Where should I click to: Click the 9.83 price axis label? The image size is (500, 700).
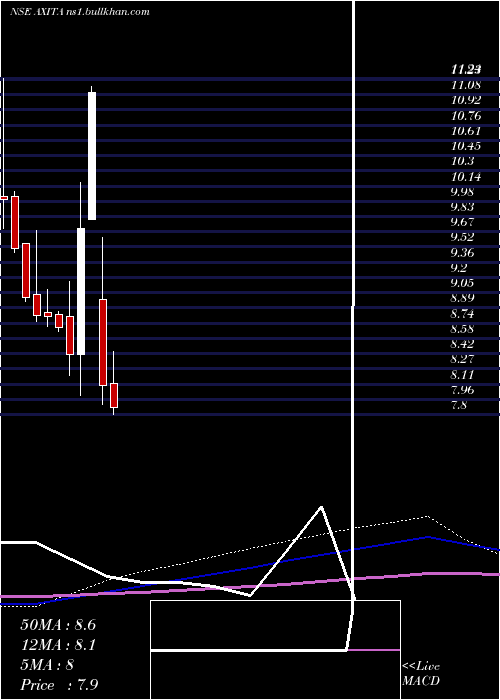(x=462, y=208)
